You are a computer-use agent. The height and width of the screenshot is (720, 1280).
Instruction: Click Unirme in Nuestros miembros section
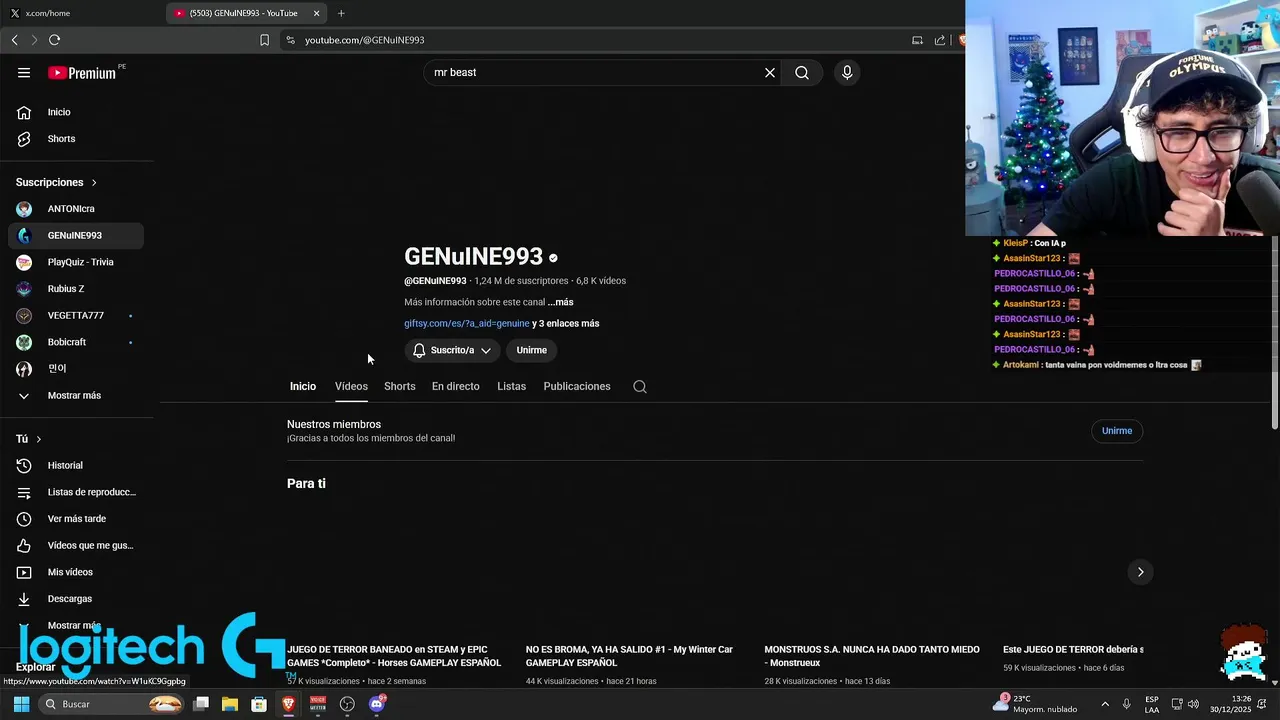click(1117, 431)
